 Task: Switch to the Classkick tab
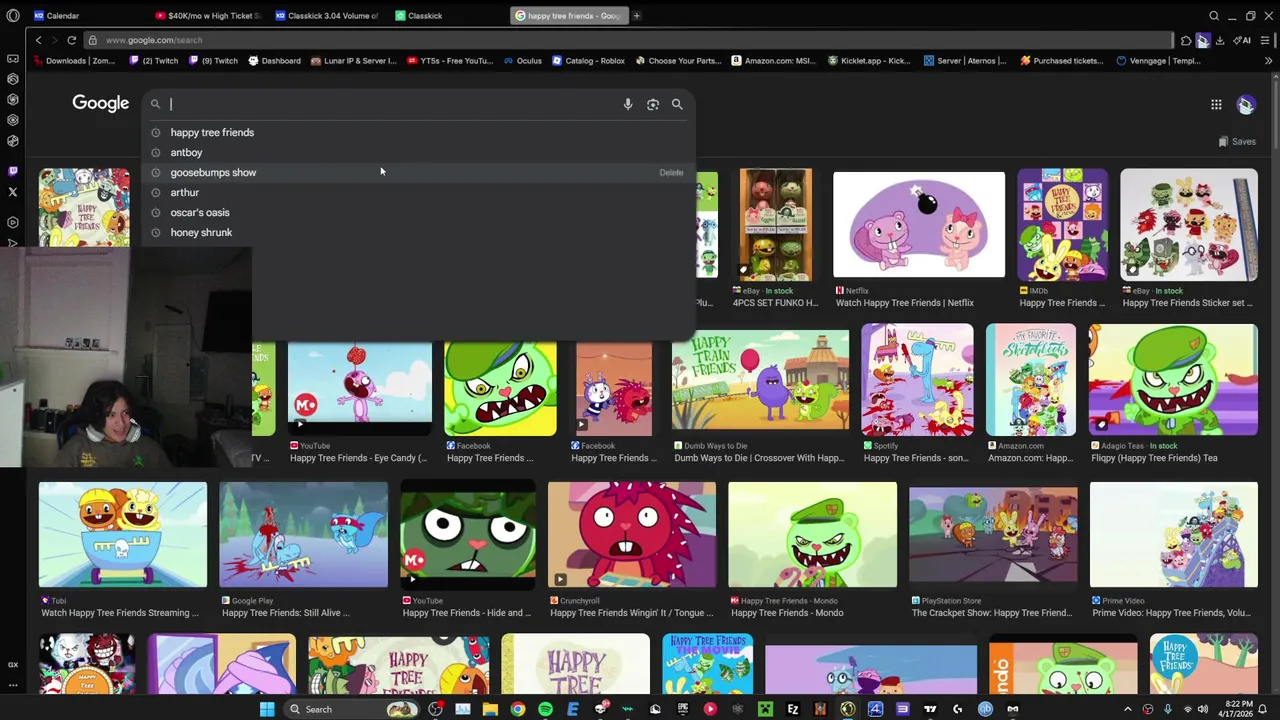tap(448, 16)
